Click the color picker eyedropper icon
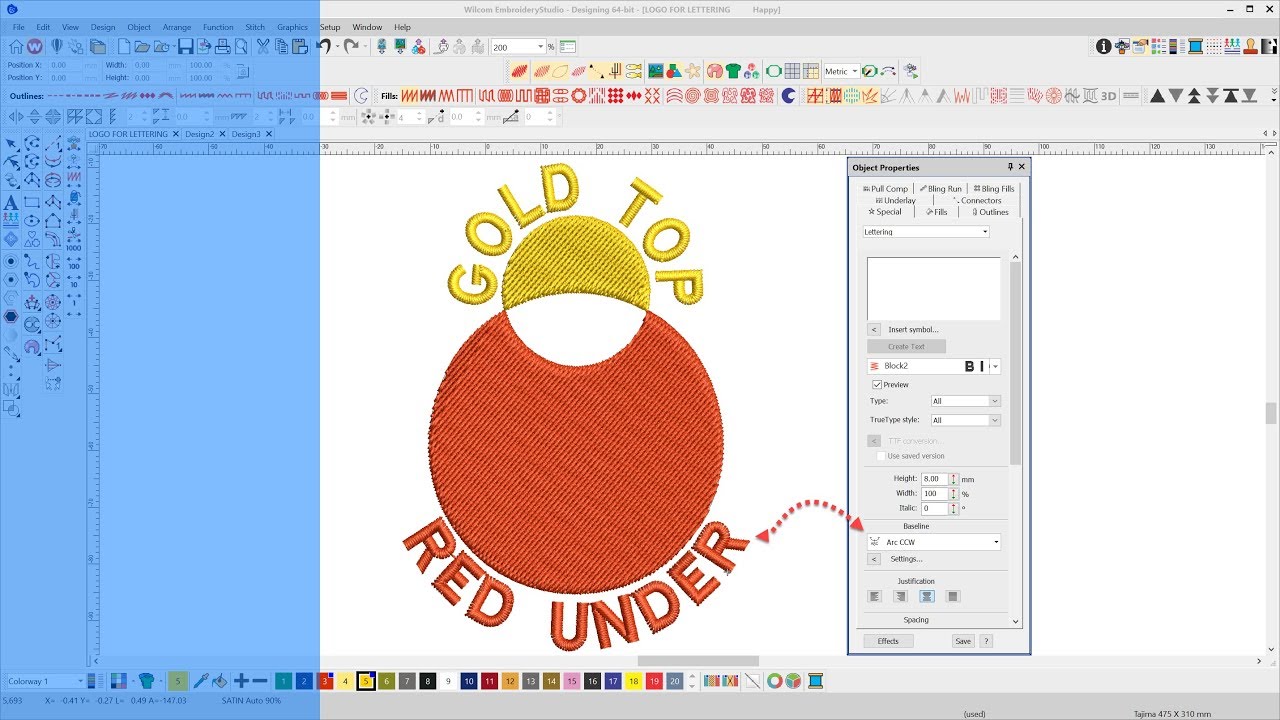Viewport: 1280px width, 720px height. click(x=200, y=681)
